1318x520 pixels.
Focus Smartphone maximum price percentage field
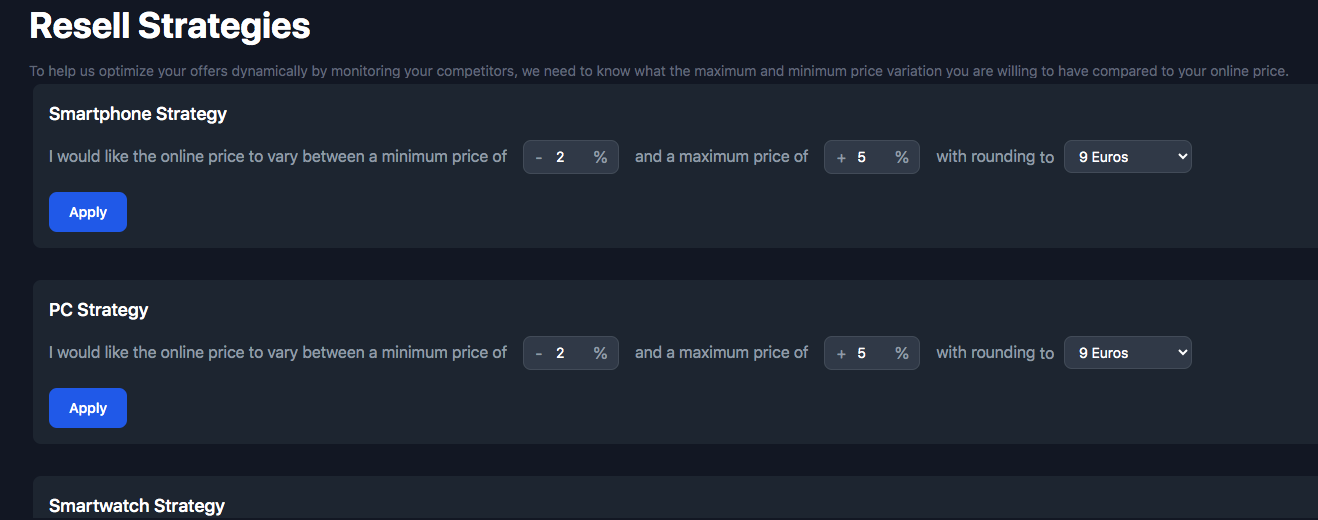tap(868, 157)
